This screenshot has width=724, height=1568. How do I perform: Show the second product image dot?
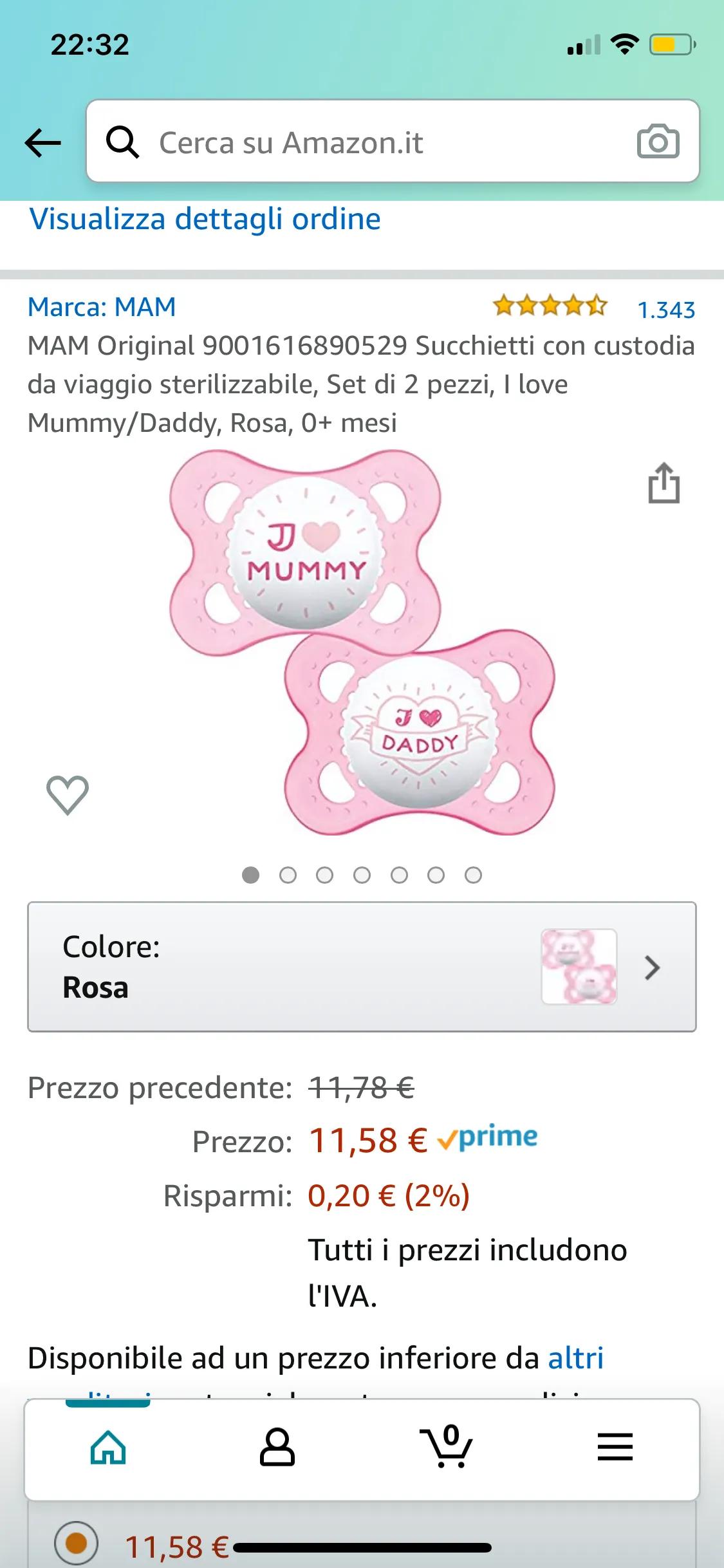(288, 875)
